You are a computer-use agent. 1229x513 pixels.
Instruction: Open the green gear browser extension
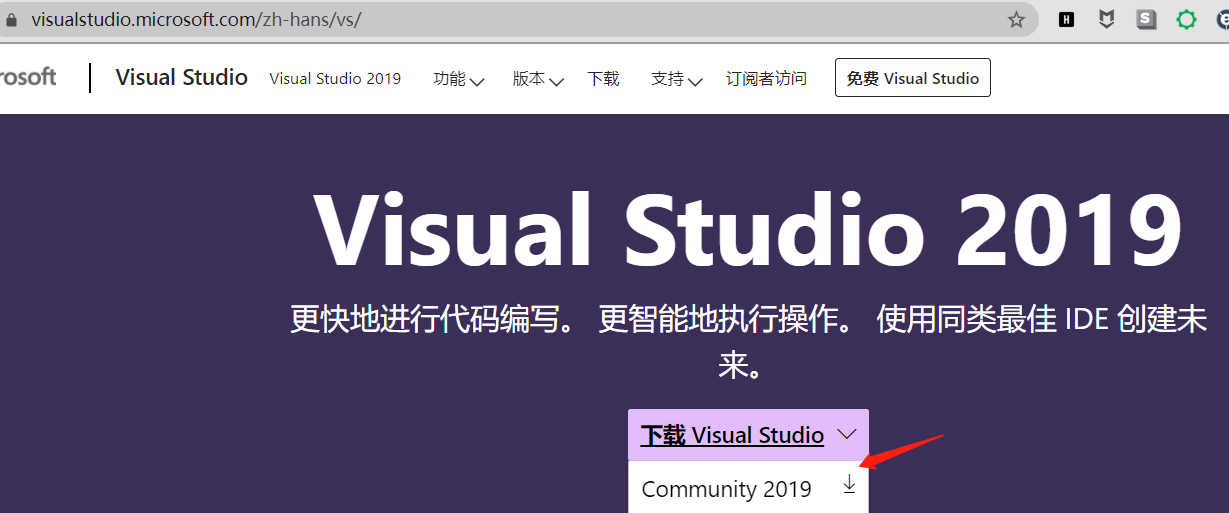click(x=1186, y=19)
